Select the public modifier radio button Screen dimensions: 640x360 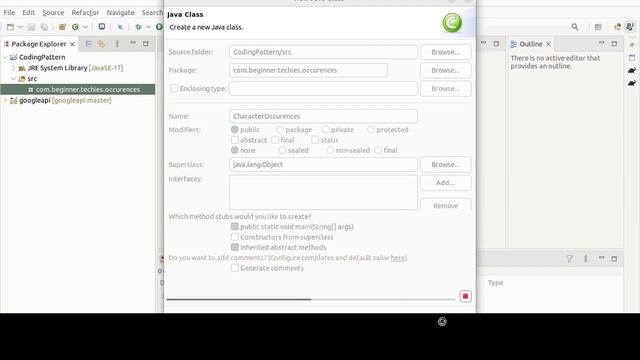pyautogui.click(x=235, y=129)
